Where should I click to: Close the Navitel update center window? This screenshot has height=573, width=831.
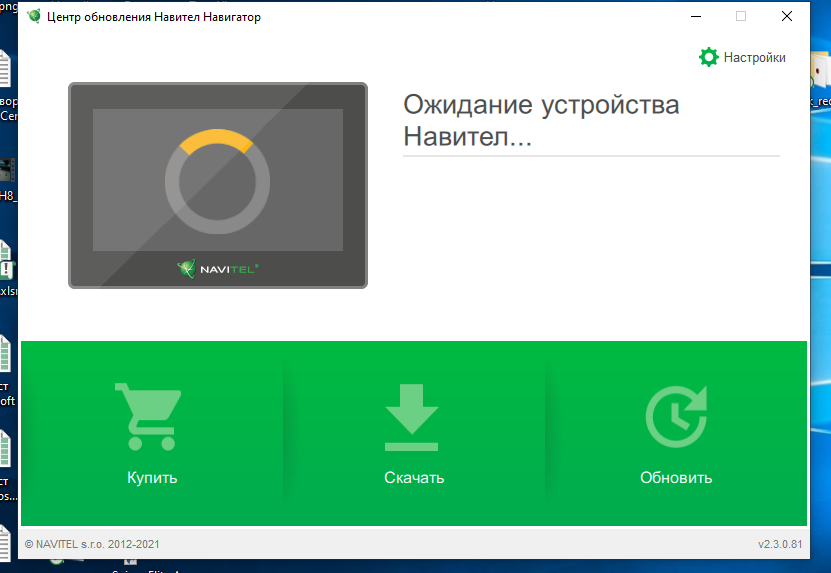pyautogui.click(x=787, y=16)
